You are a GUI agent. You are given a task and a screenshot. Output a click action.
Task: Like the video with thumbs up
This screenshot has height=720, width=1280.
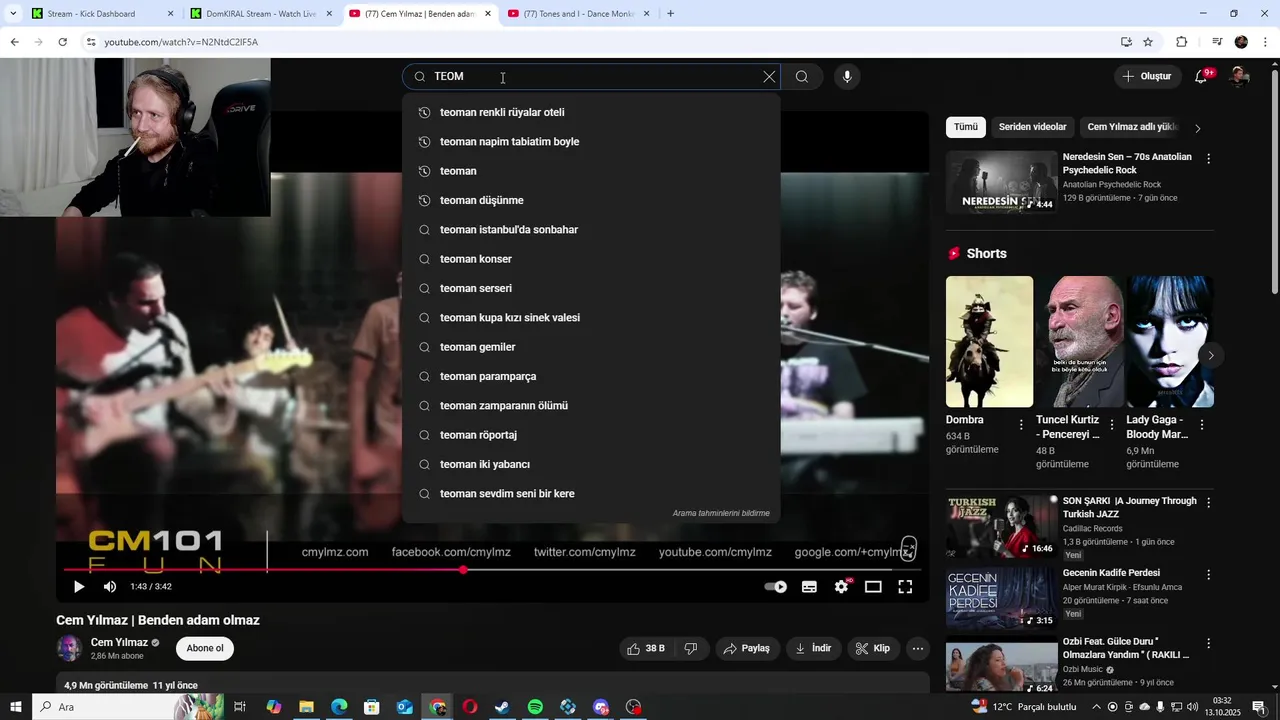pos(645,649)
